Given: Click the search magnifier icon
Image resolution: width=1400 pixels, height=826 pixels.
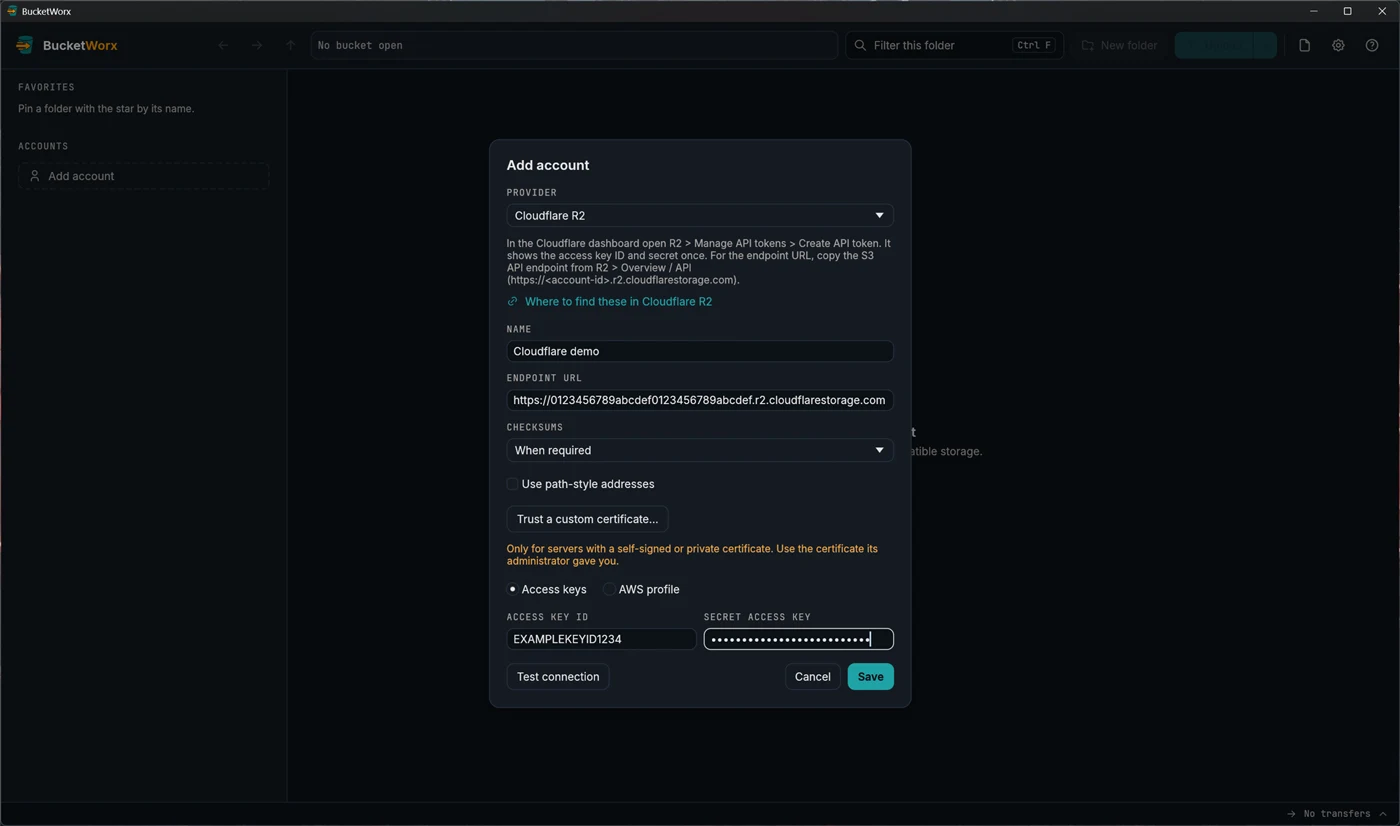Looking at the screenshot, I should point(860,45).
